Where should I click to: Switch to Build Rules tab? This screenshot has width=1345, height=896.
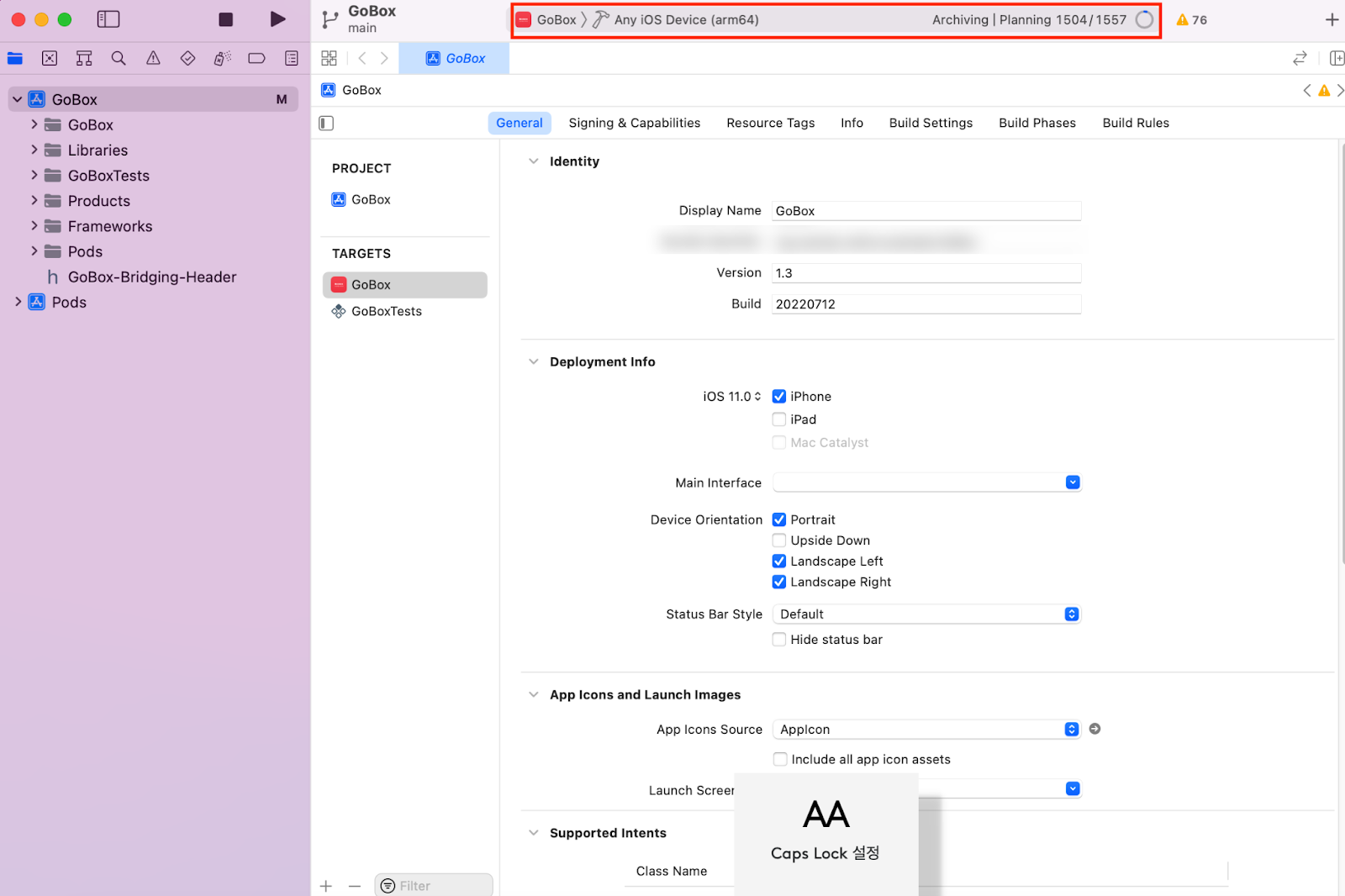coord(1136,123)
